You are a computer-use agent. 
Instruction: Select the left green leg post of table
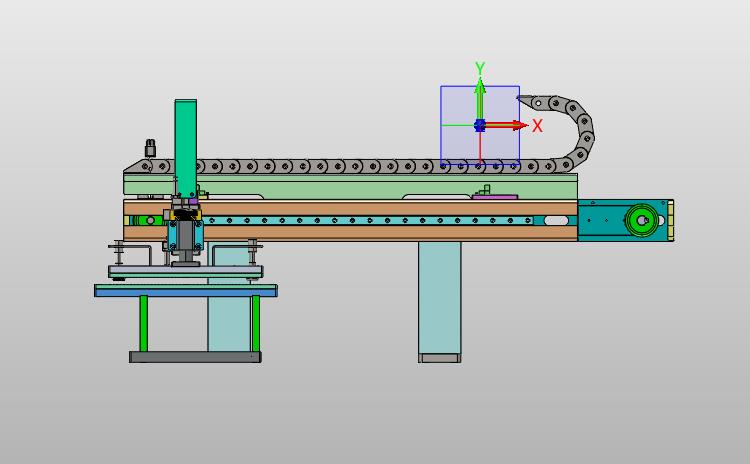tap(143, 324)
